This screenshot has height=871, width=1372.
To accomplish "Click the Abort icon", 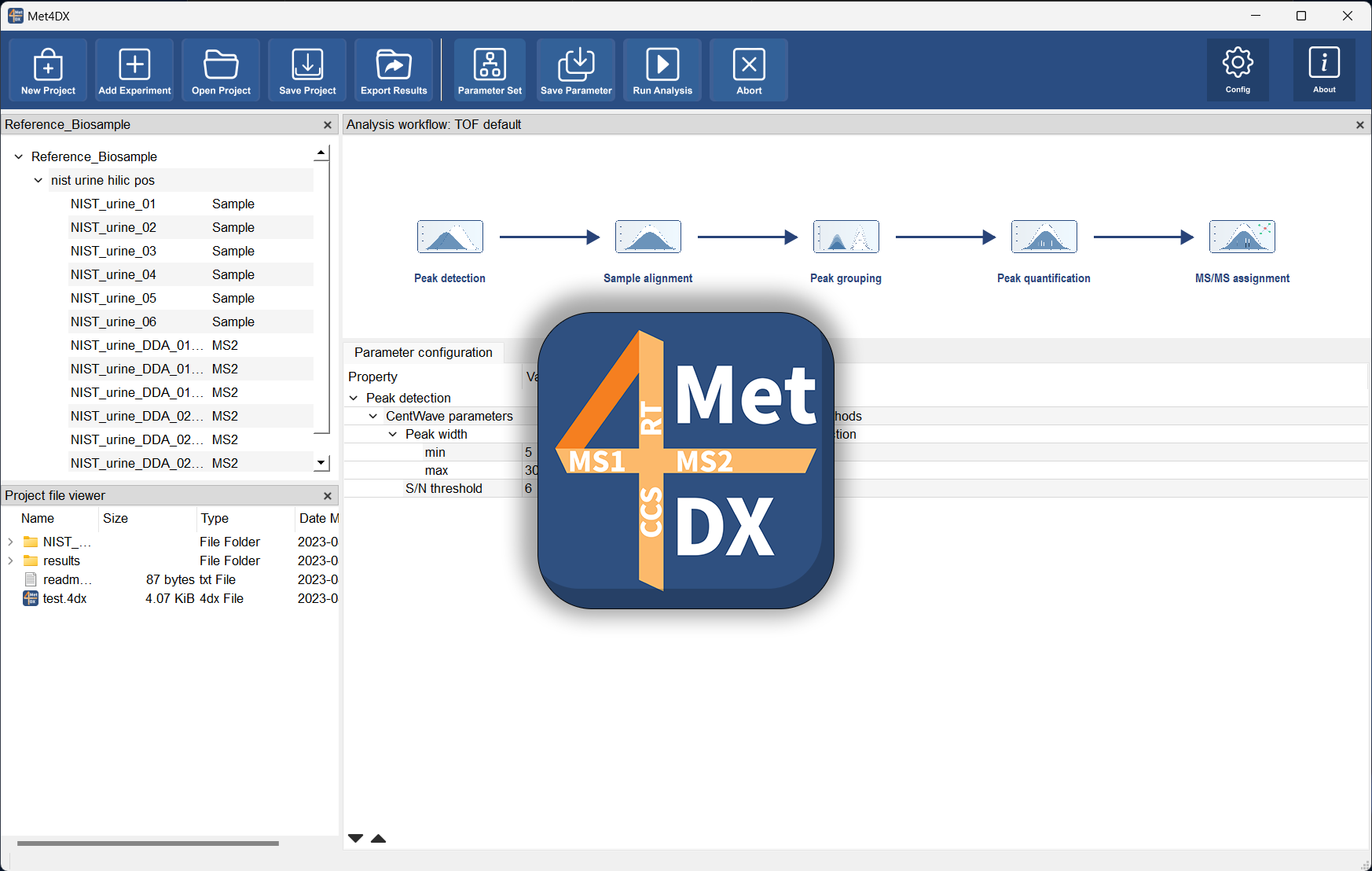I will [749, 70].
